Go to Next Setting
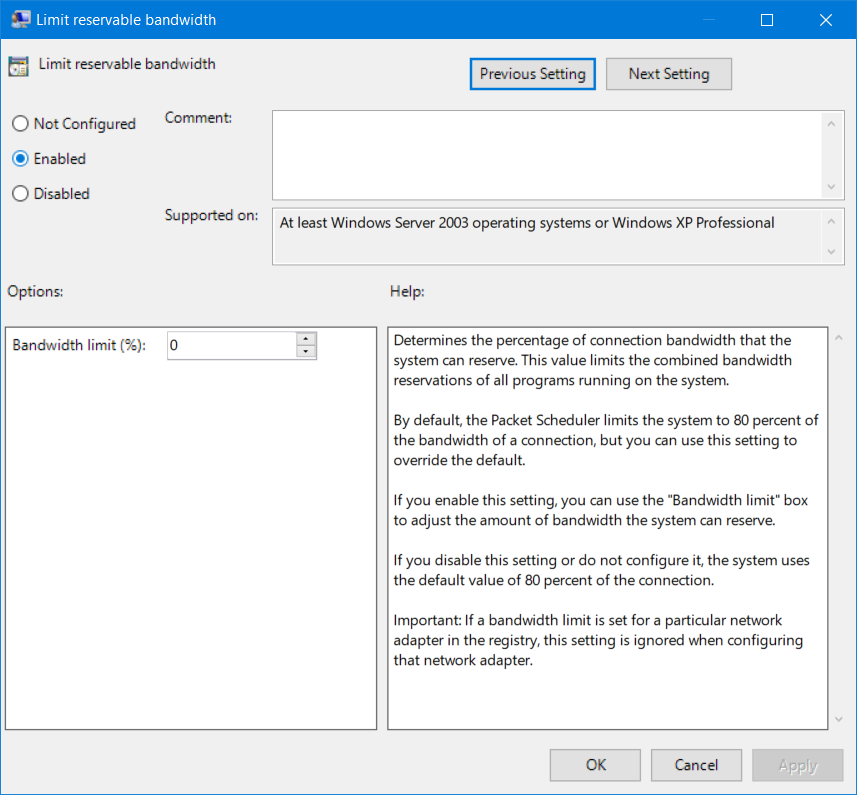The height and width of the screenshot is (795, 857). click(x=668, y=74)
